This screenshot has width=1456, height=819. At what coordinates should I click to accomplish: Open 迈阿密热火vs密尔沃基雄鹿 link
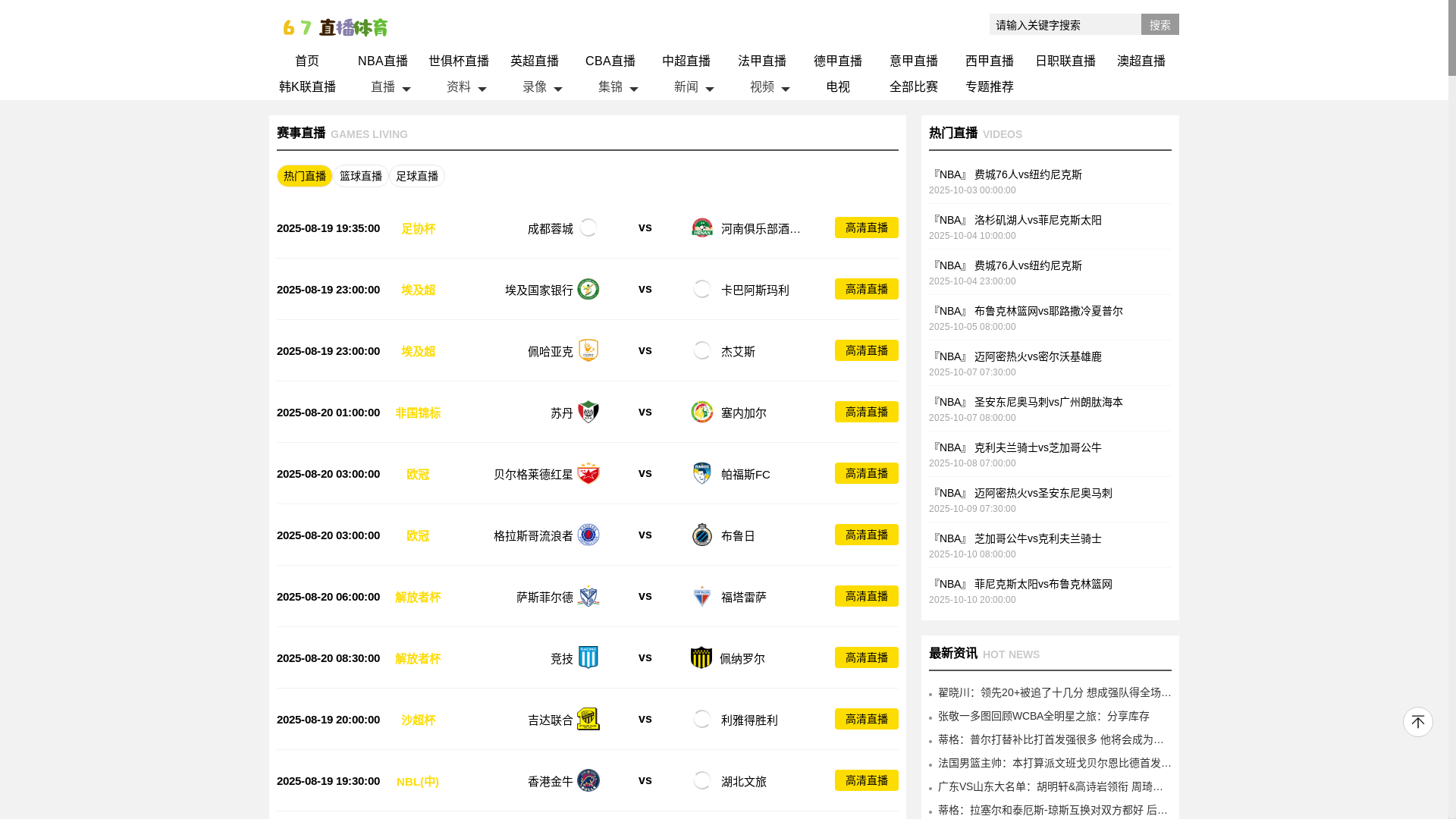pyautogui.click(x=1037, y=356)
